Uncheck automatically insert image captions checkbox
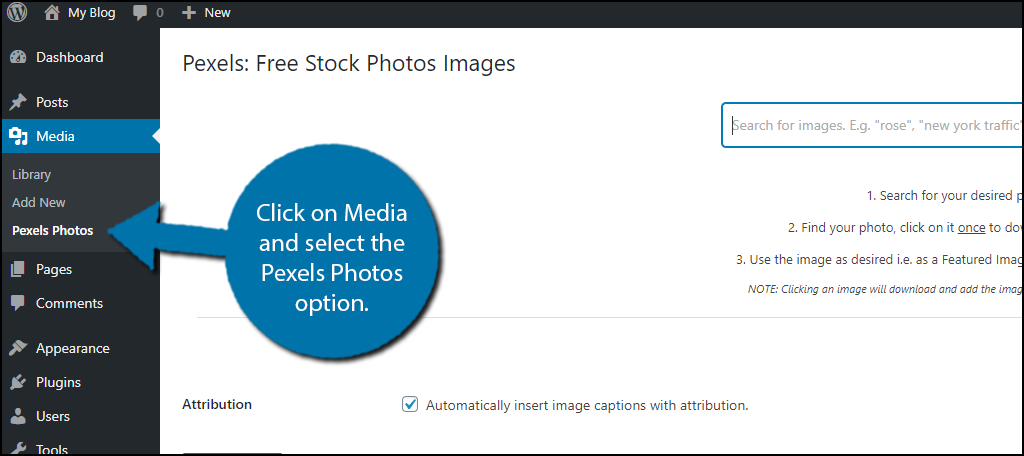Viewport: 1024px width, 456px height. pos(410,404)
